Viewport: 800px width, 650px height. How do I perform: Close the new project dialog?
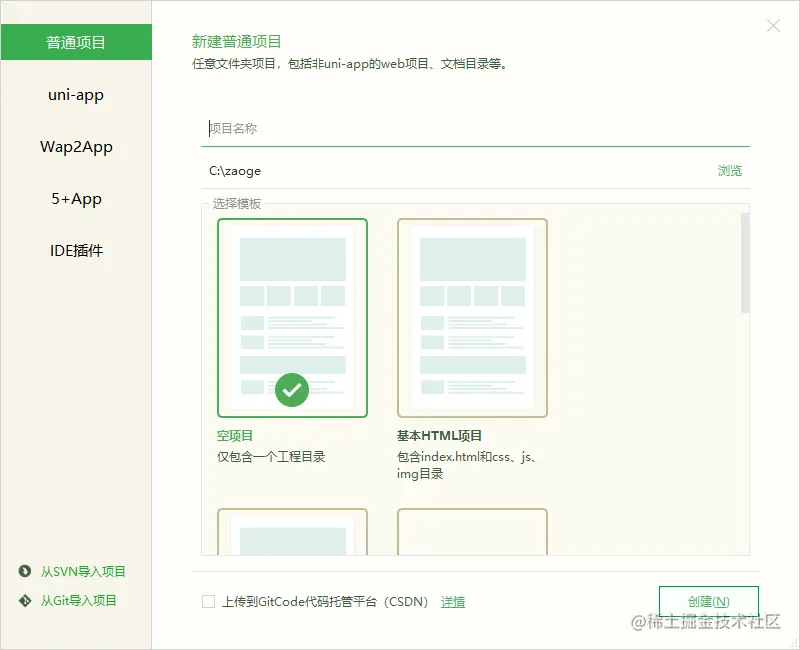coord(773,26)
